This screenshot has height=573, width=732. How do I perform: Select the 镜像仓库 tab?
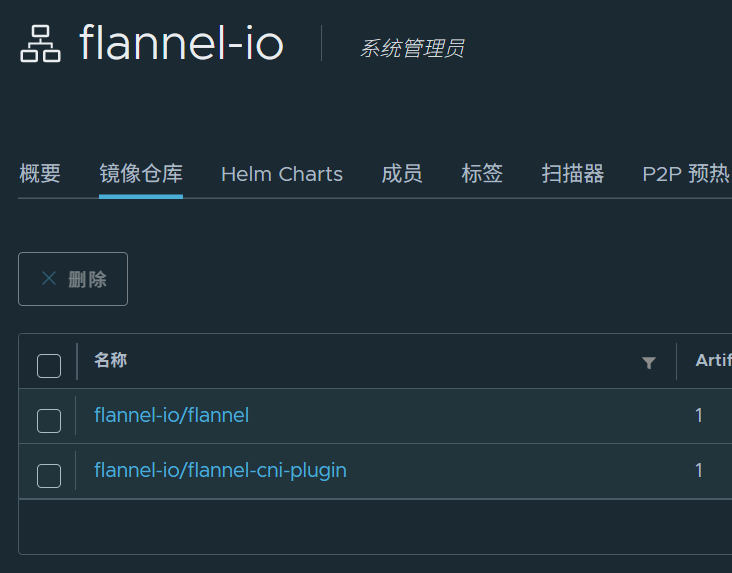tap(141, 174)
